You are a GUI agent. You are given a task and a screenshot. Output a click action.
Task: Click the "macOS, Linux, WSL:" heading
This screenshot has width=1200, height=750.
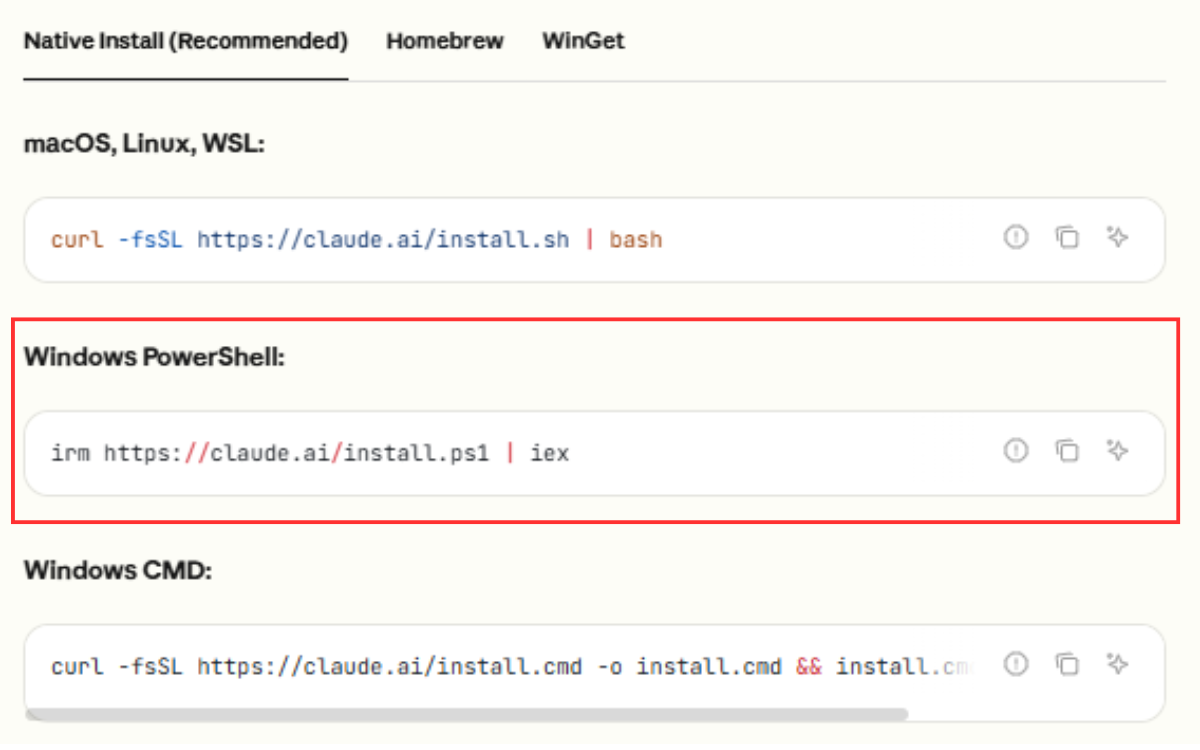coord(144,143)
